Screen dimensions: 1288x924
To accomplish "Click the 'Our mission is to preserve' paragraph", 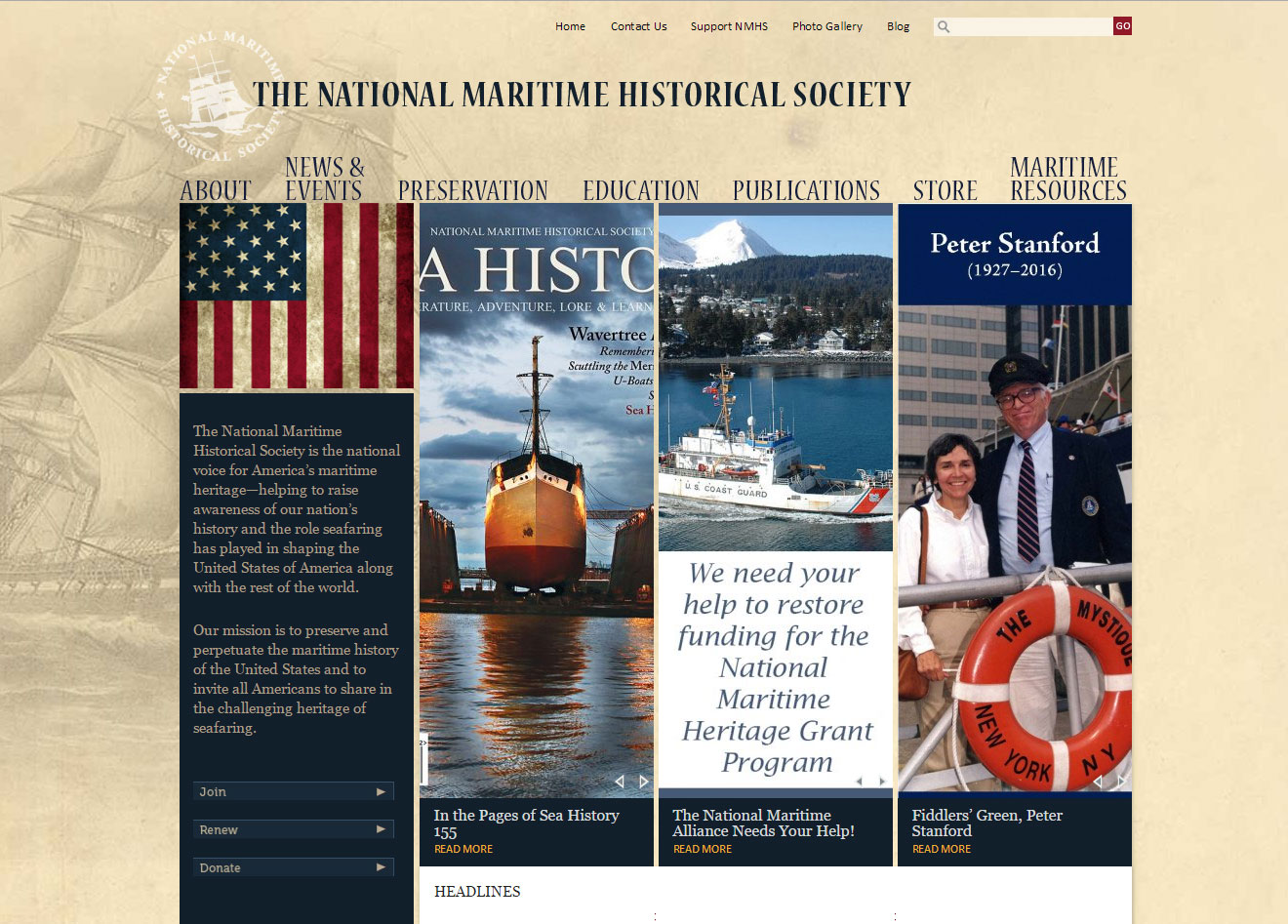I will 296,679.
